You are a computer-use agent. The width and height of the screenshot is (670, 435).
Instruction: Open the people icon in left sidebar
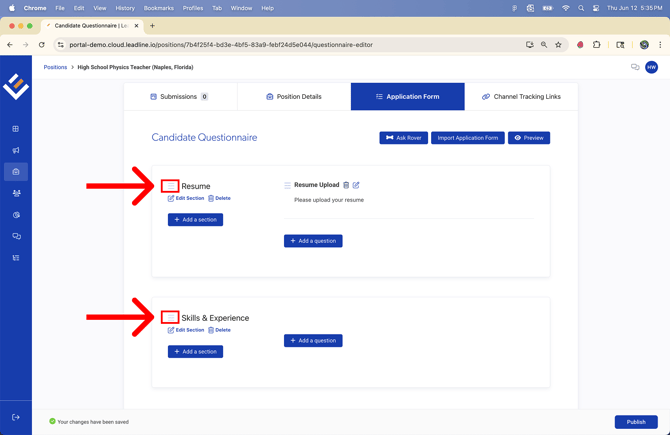pyautogui.click(x=16, y=193)
